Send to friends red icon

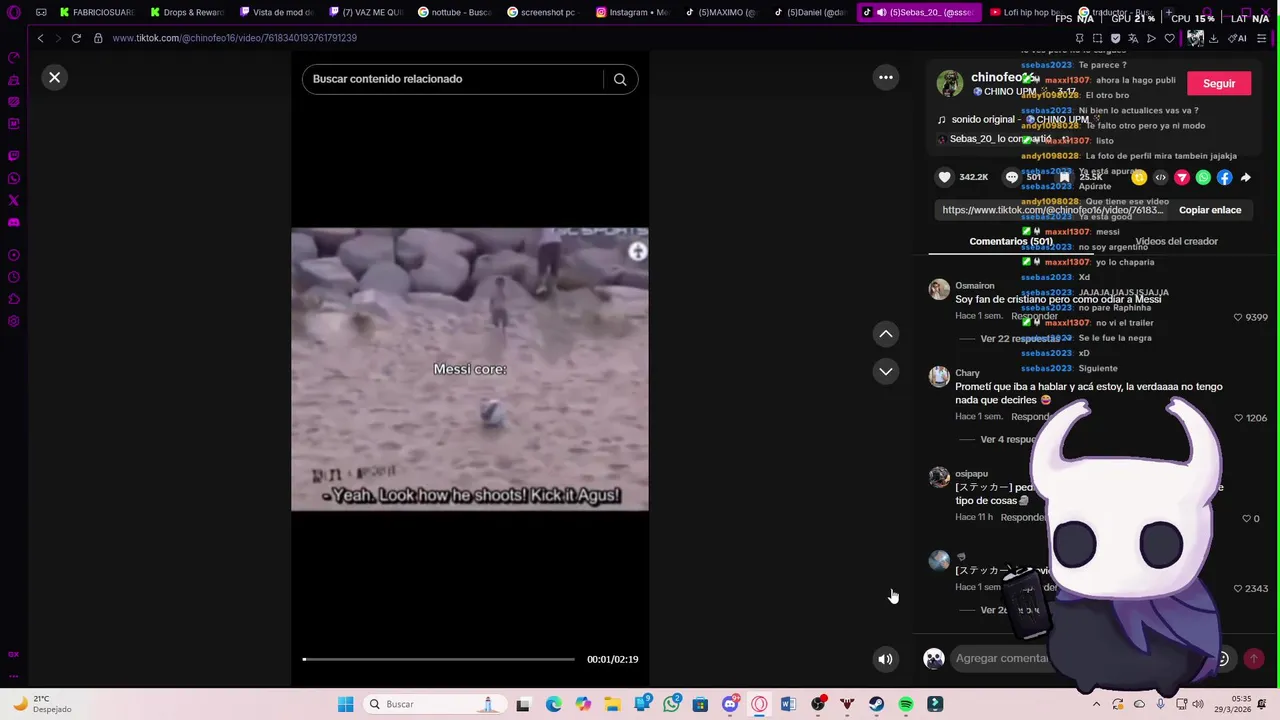(1182, 177)
